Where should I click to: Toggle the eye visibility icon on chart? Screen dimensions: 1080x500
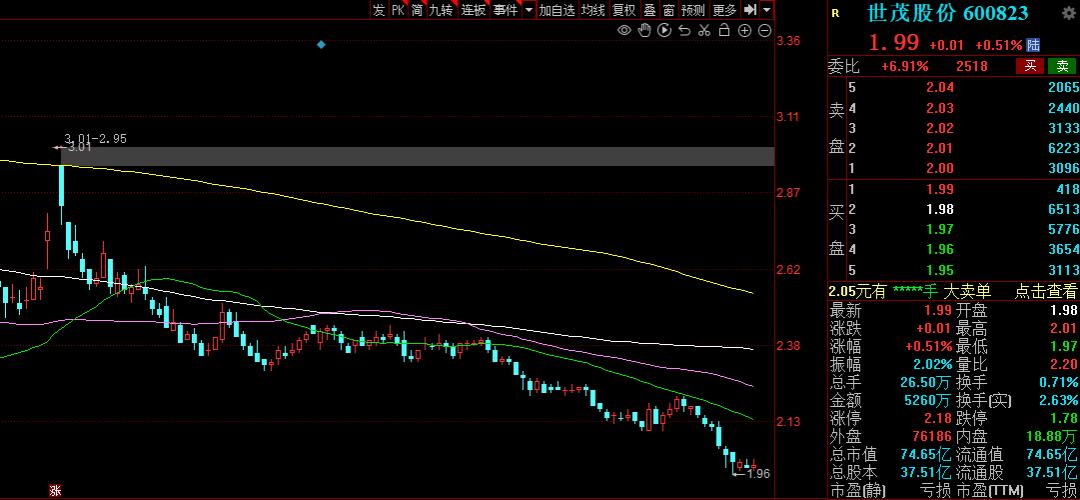(x=624, y=31)
